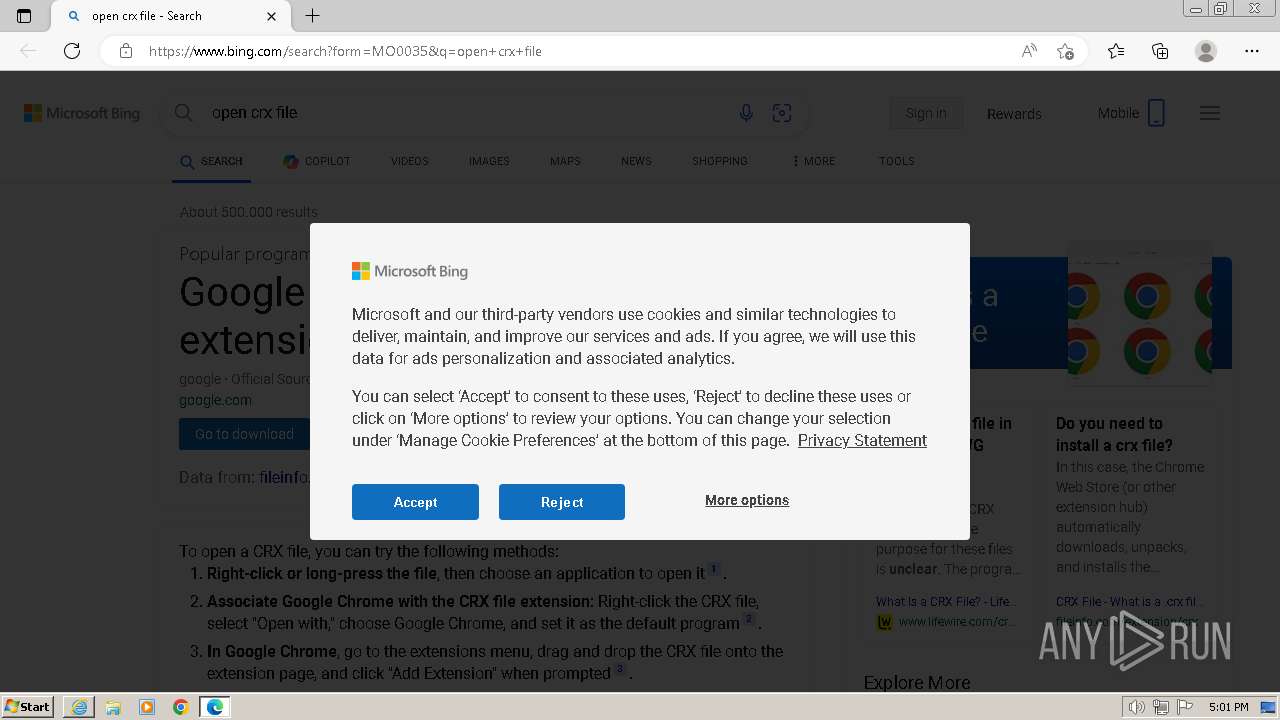Open 'What is a CRX File? - Life...' link

click(x=946, y=601)
